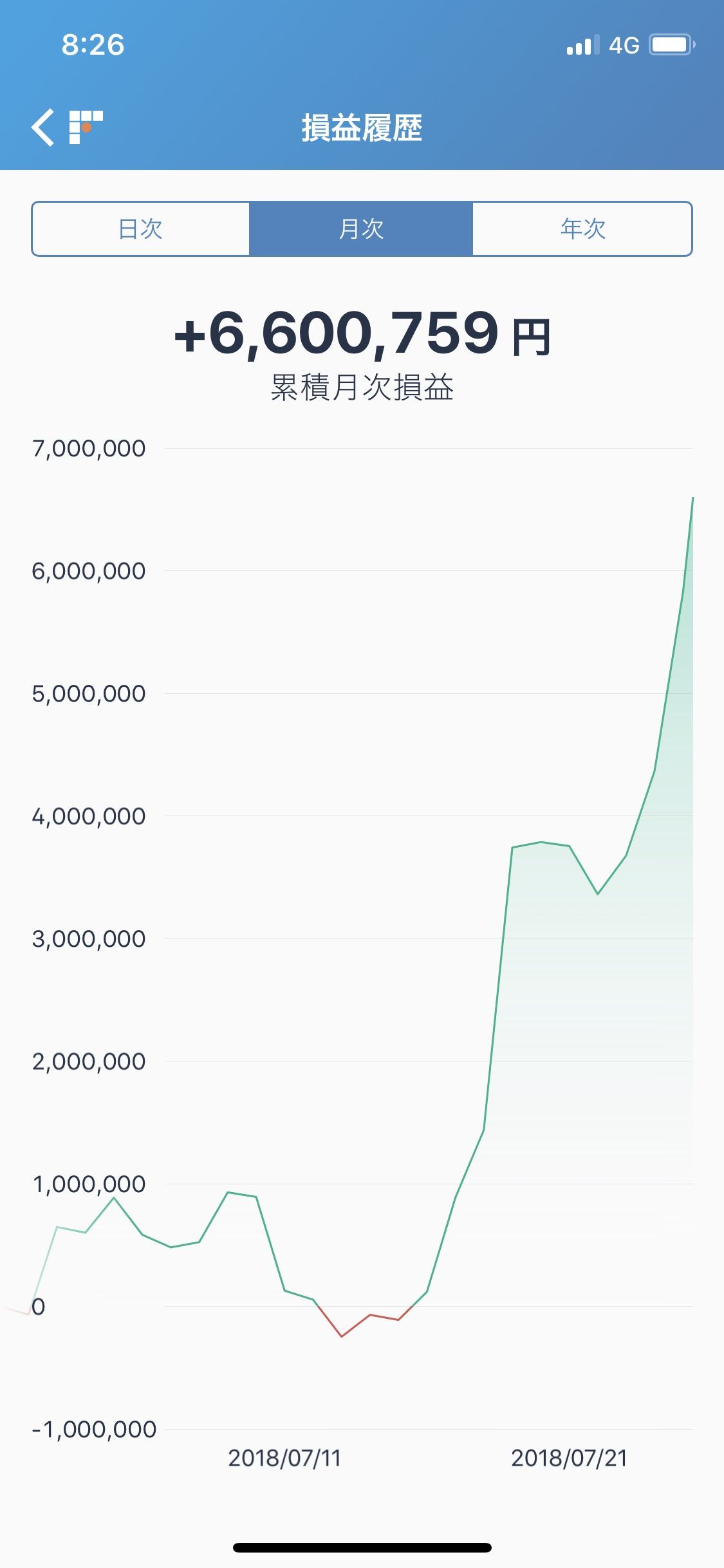Tap the back chevron arrow
Image resolution: width=724 pixels, height=1568 pixels.
[43, 127]
